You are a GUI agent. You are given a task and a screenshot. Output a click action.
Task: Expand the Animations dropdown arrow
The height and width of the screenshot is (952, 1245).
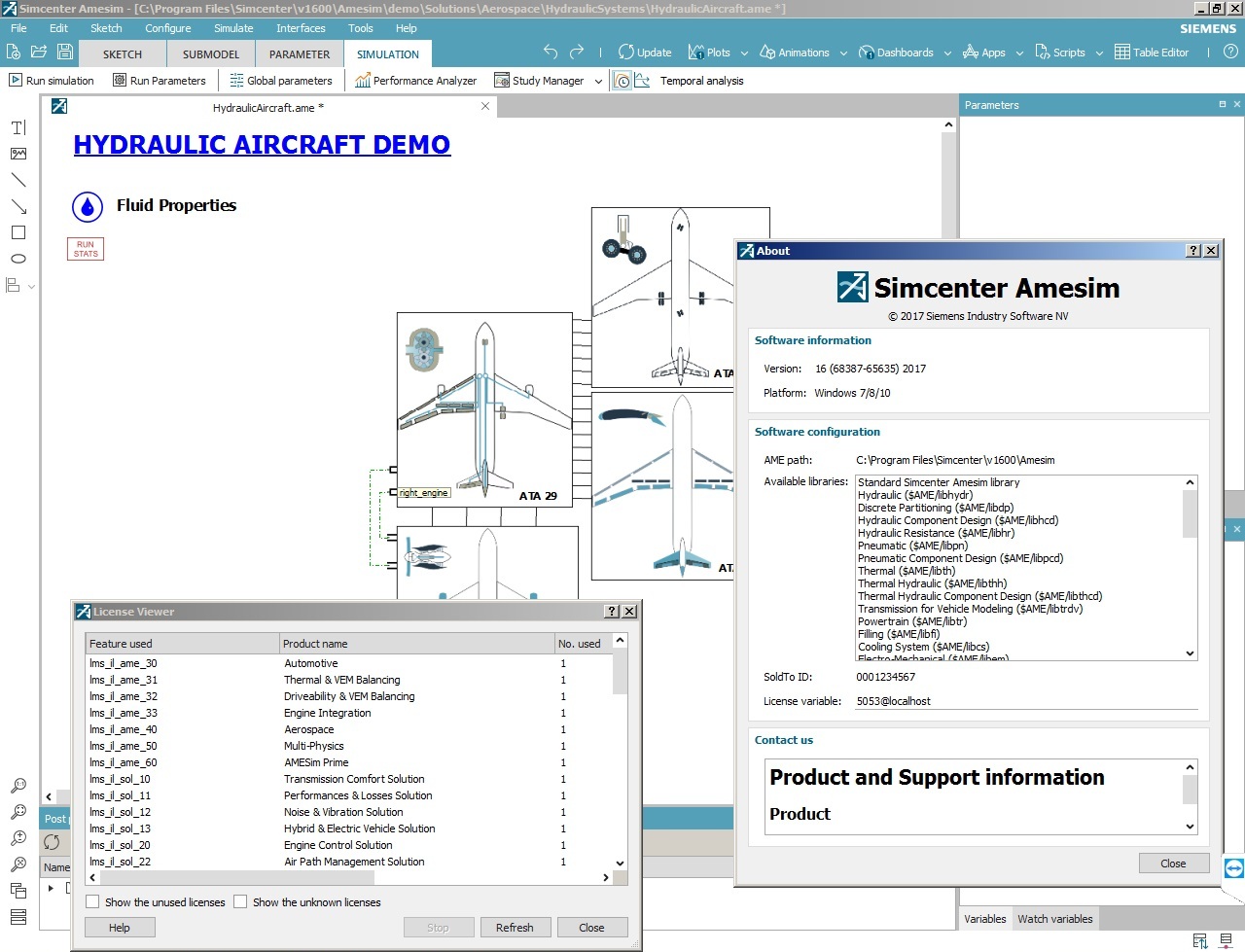[x=843, y=53]
